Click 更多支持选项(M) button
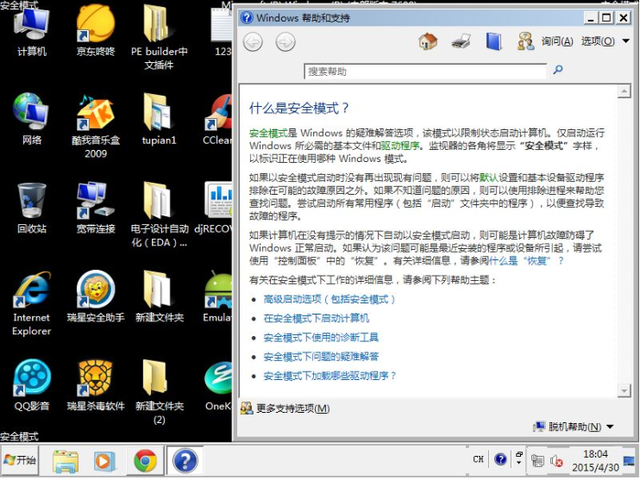The image size is (640, 480). click(x=285, y=408)
